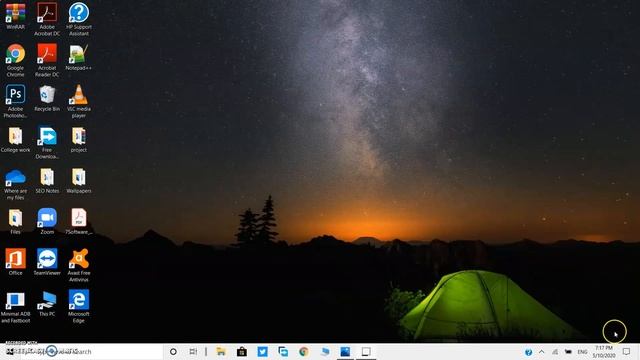This screenshot has width=640, height=360.
Task: Select the Zoom desktop shortcut
Action: 47,221
